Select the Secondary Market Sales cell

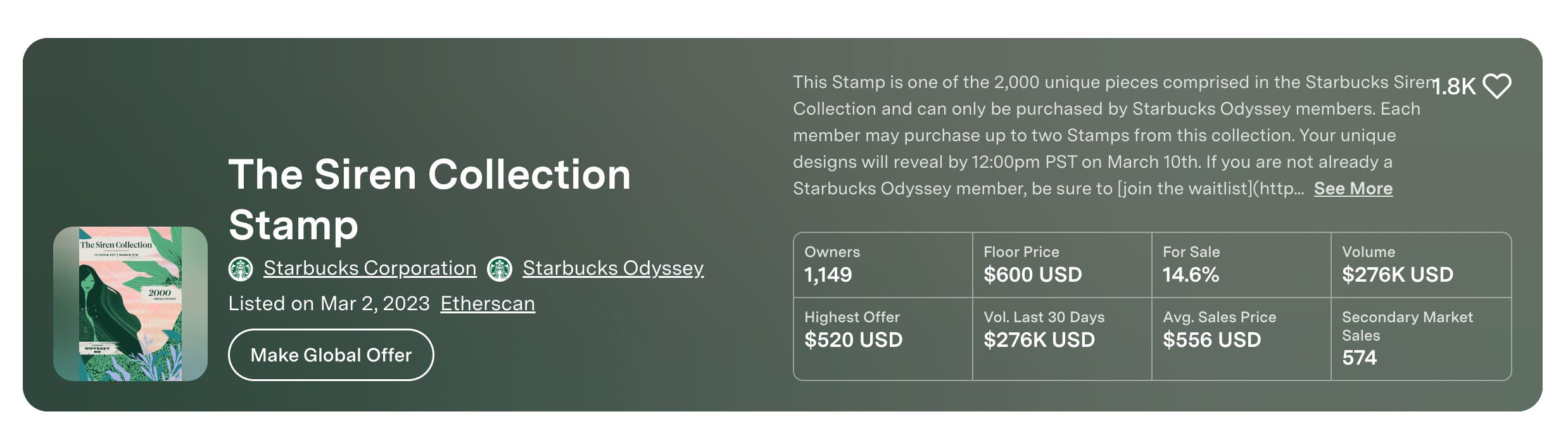coord(1421,339)
